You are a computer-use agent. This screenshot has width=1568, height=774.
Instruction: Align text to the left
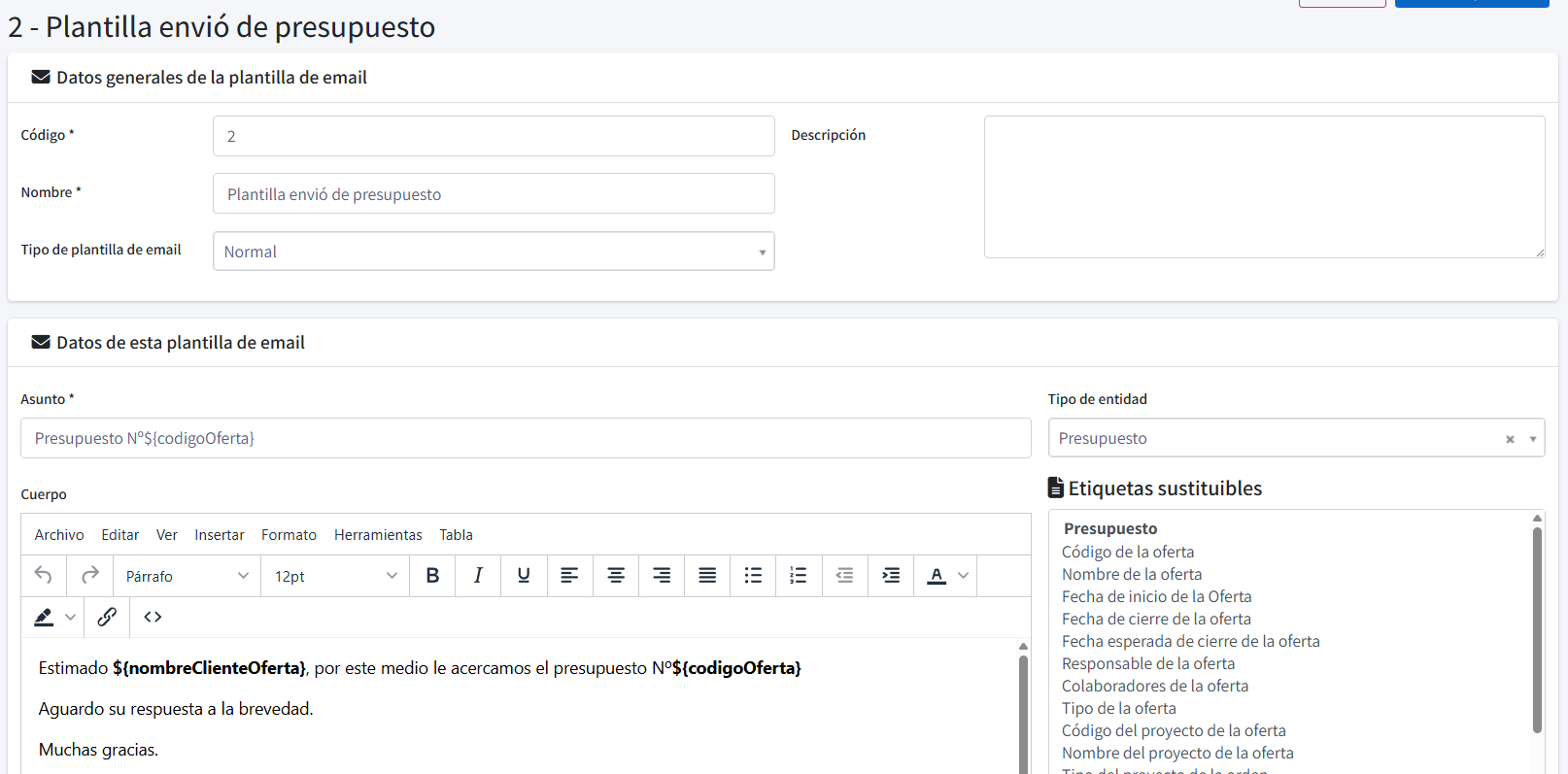(569, 576)
